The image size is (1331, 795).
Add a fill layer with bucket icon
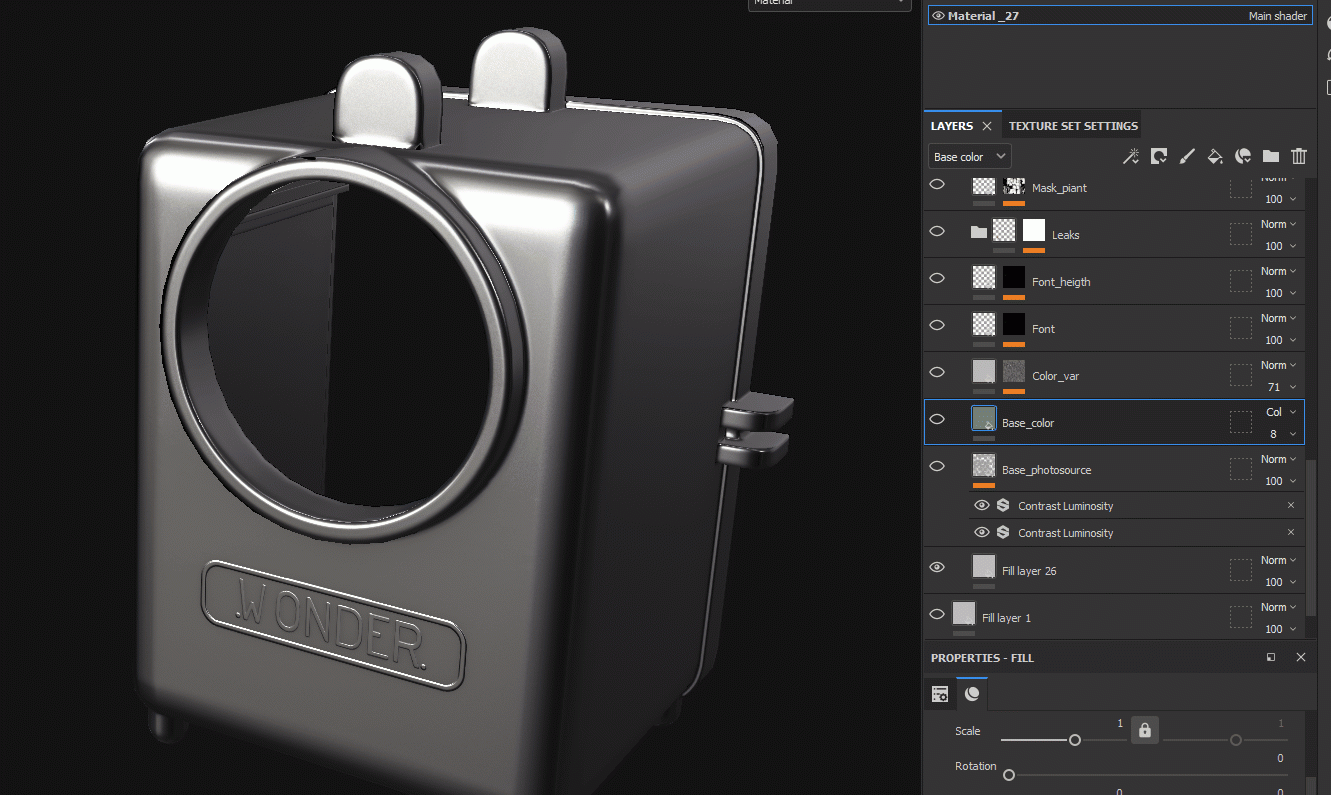[1215, 156]
